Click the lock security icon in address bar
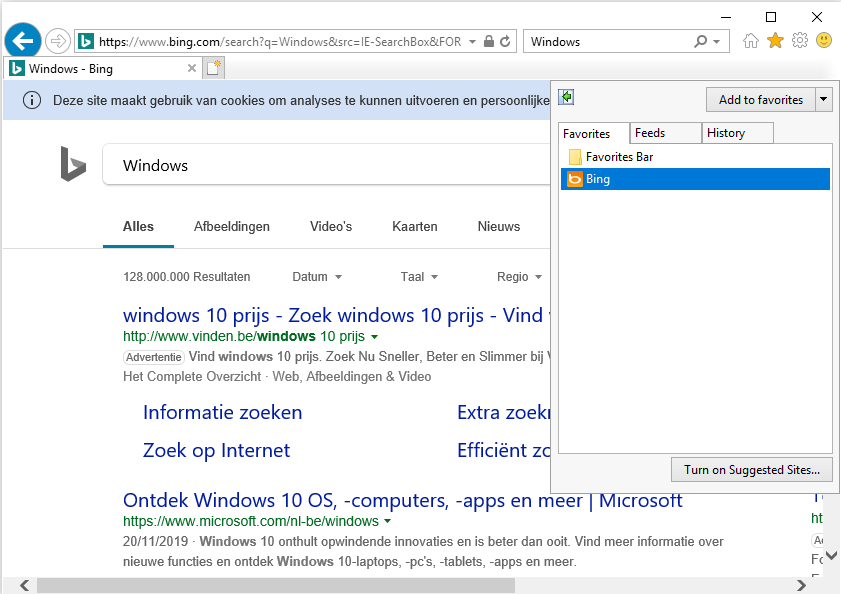841x594 pixels. (489, 41)
